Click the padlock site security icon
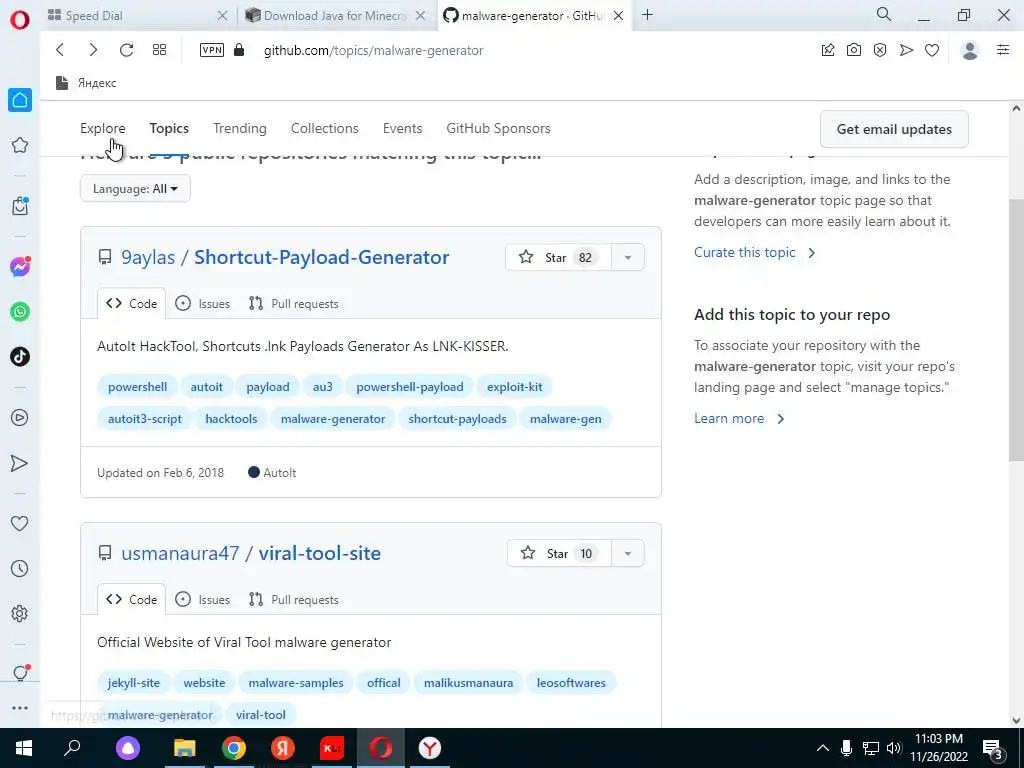The width and height of the screenshot is (1024, 768). [x=239, y=50]
